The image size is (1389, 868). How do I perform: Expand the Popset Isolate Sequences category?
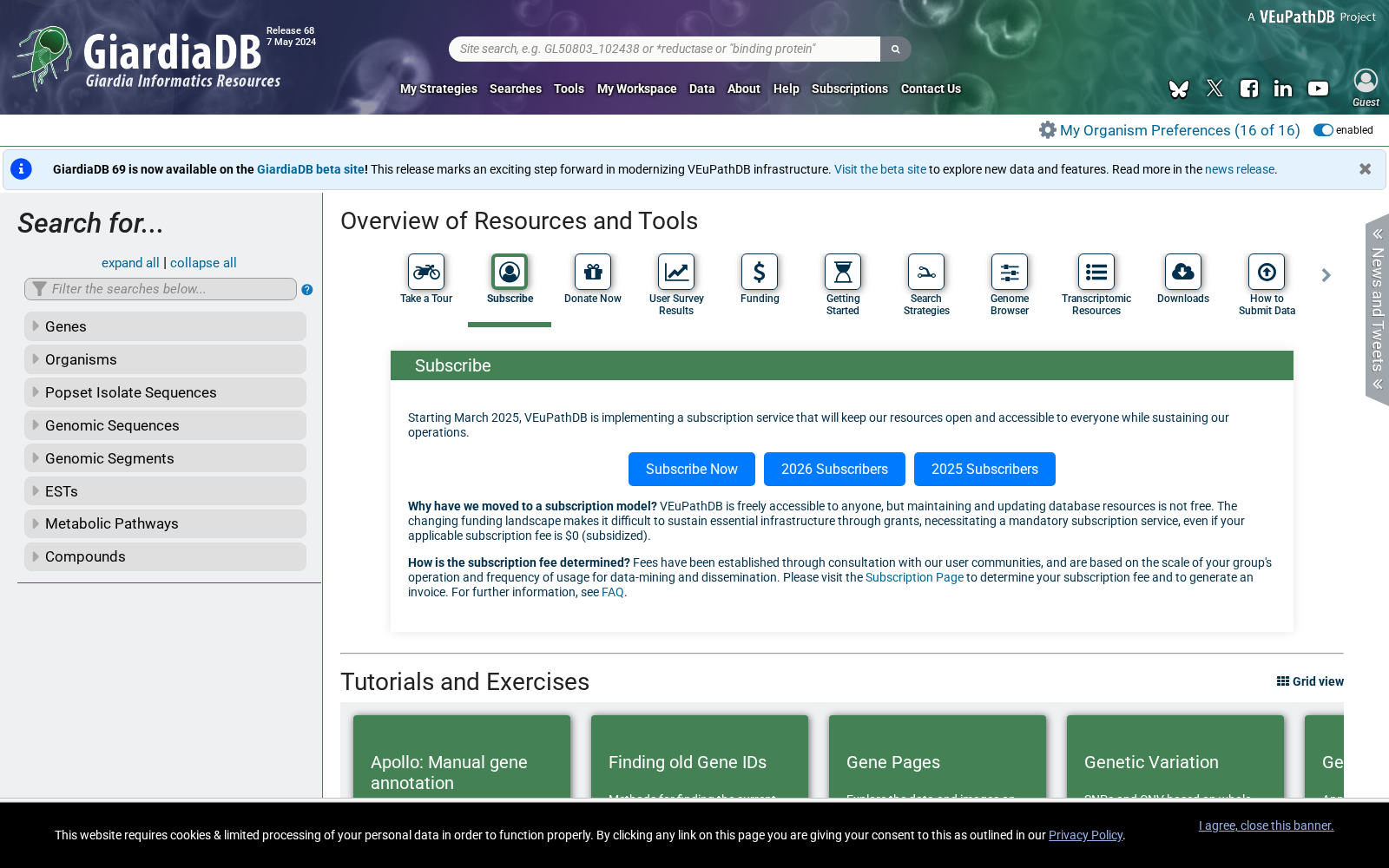165,392
